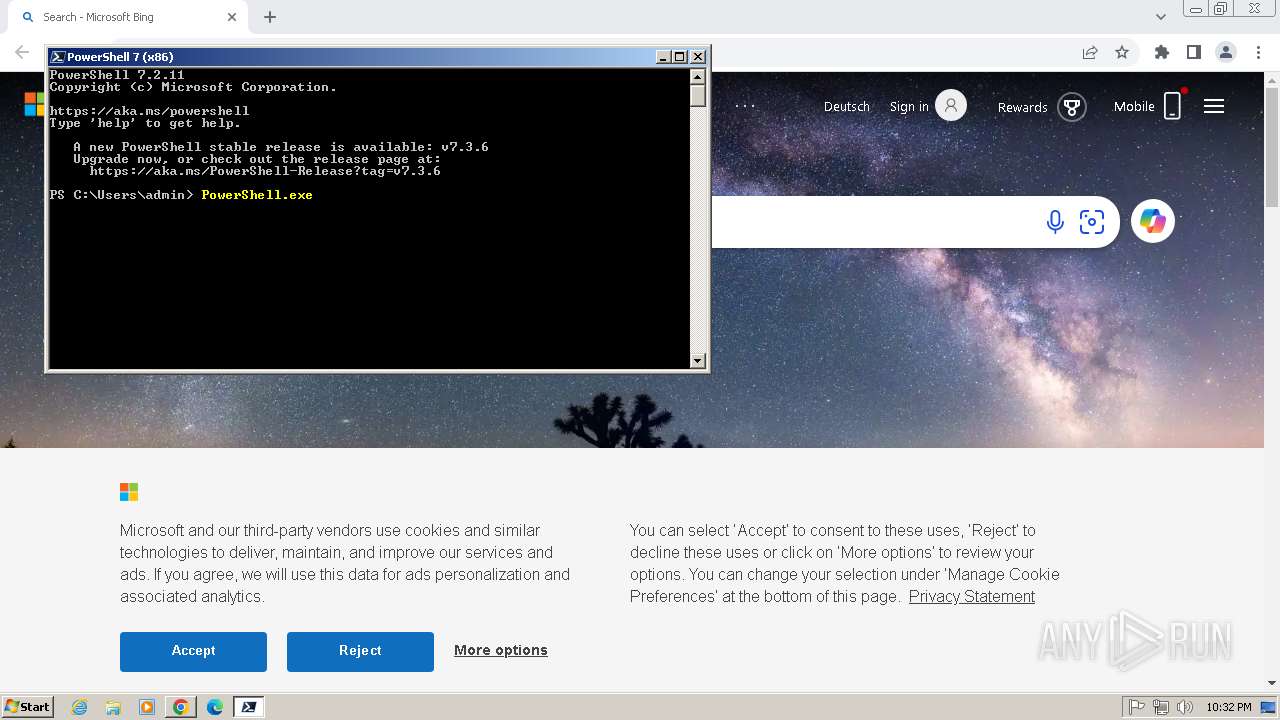Launch Windows Media Player from taskbar
The height and width of the screenshot is (720, 1280).
tap(147, 707)
